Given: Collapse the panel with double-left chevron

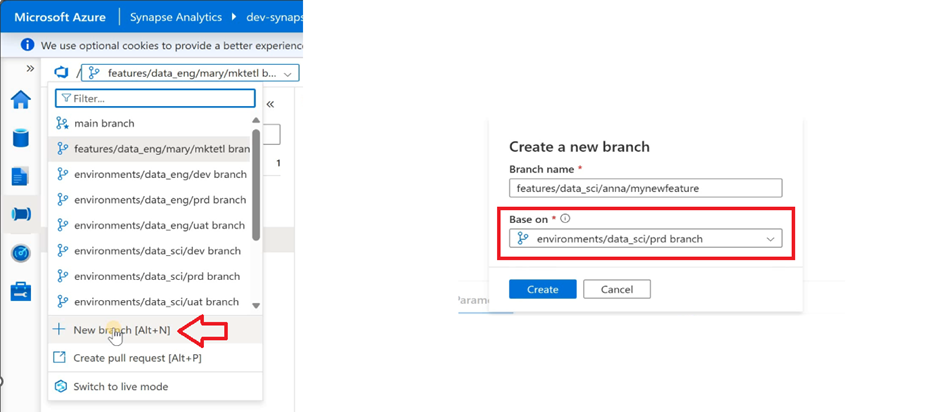Looking at the screenshot, I should [x=270, y=104].
